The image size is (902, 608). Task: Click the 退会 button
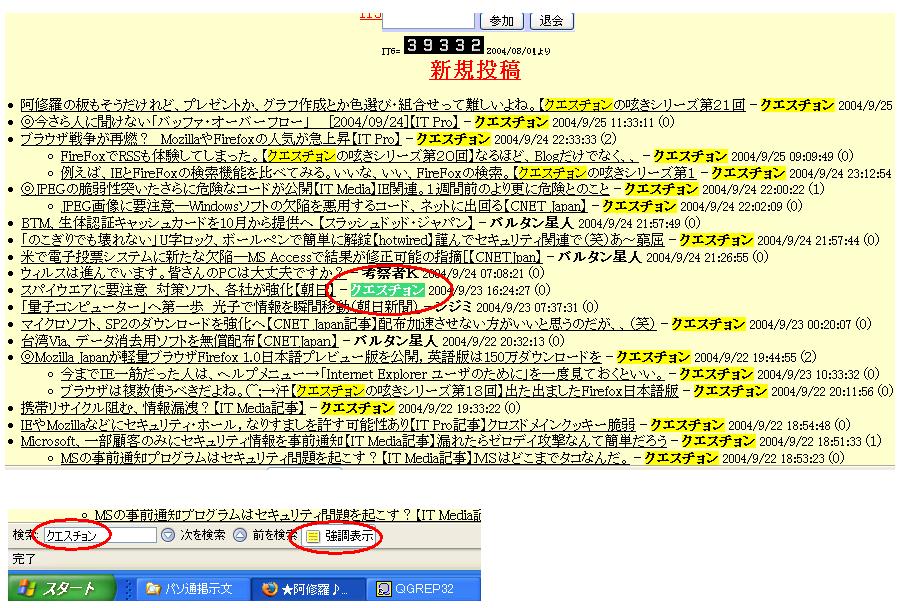point(551,21)
